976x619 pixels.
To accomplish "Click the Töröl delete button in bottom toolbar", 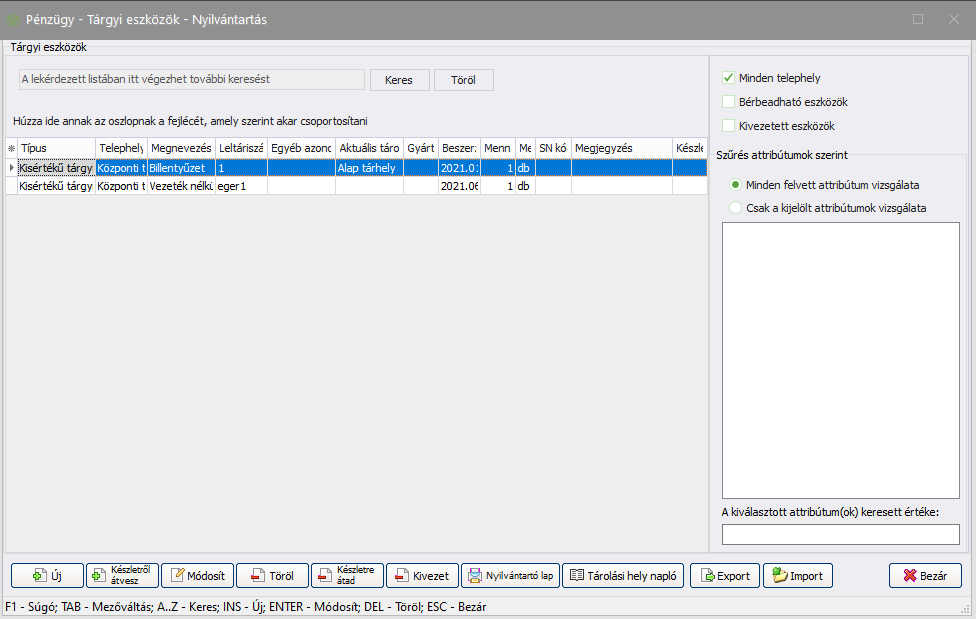I will [272, 576].
